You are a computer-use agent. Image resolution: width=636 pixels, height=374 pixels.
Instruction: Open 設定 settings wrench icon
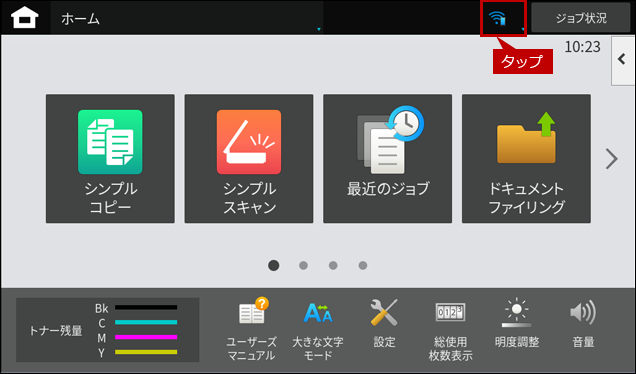point(384,323)
